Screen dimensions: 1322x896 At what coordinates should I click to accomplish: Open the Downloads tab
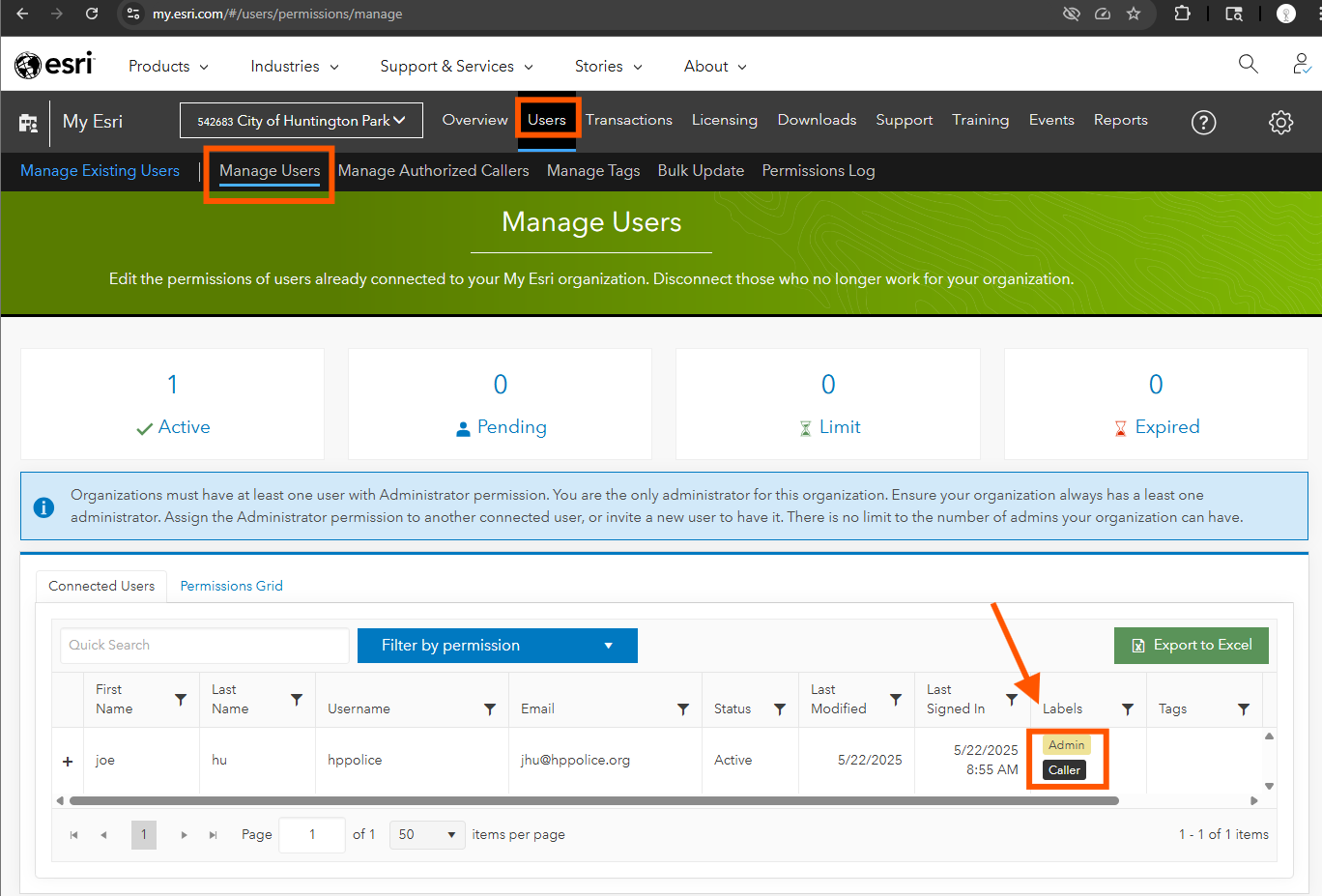coord(817,120)
